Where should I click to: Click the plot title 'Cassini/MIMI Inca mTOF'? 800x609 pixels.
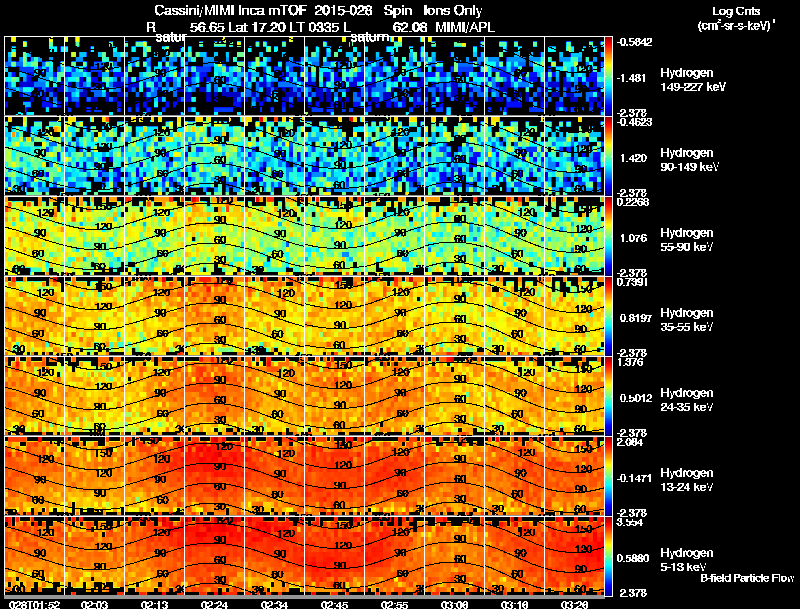point(231,11)
